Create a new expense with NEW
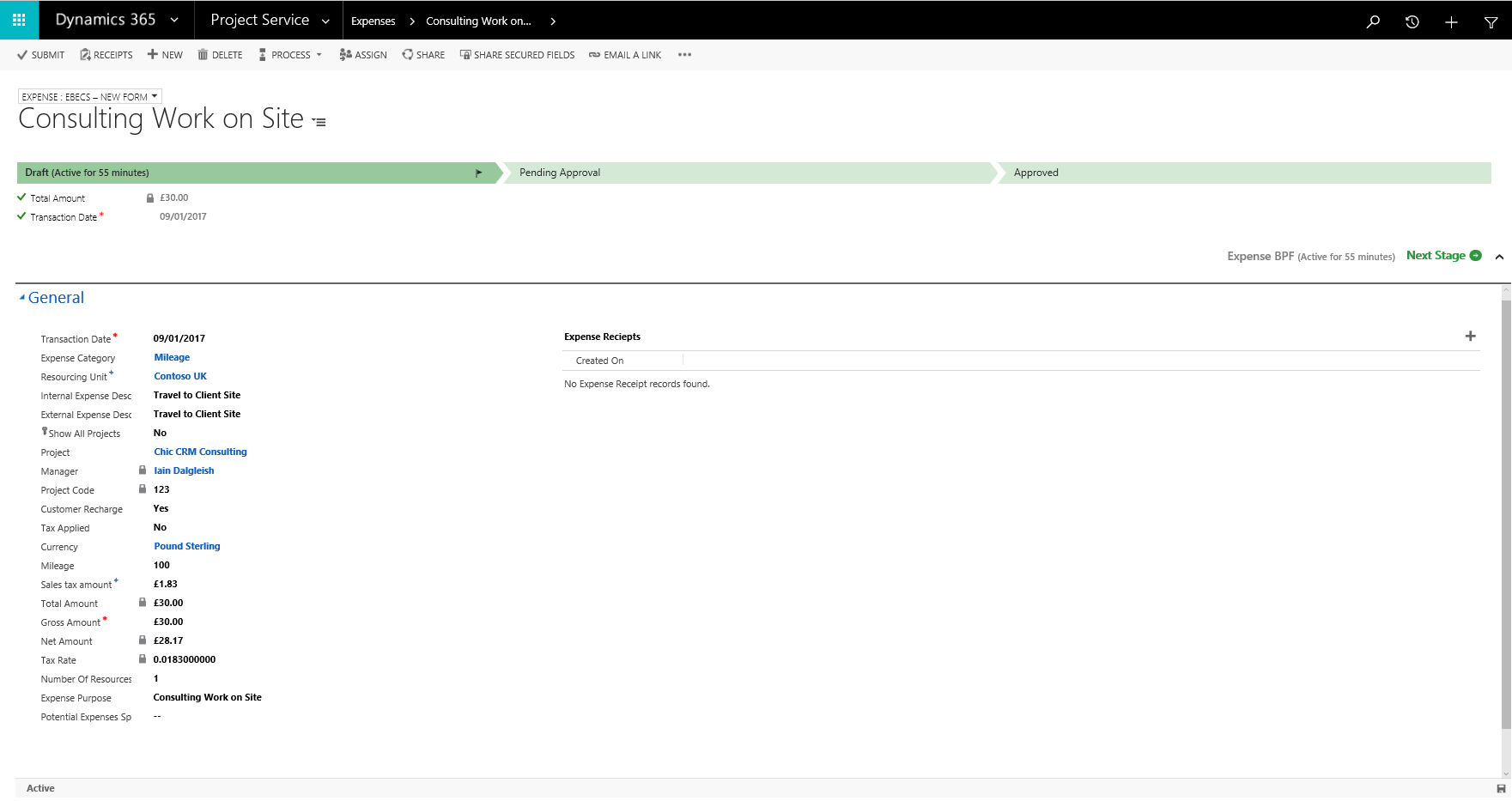The width and height of the screenshot is (1512, 801). tap(165, 55)
